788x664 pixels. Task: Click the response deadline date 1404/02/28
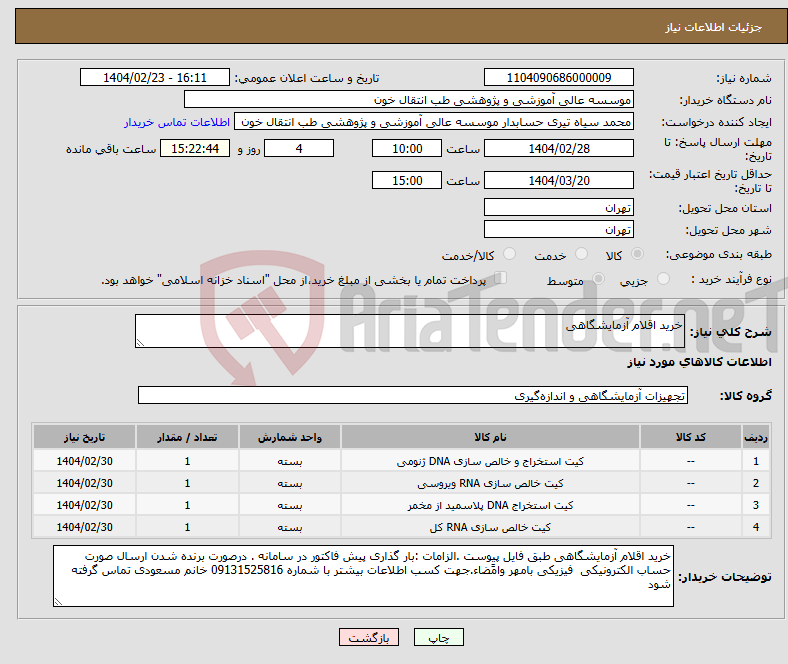(558, 148)
